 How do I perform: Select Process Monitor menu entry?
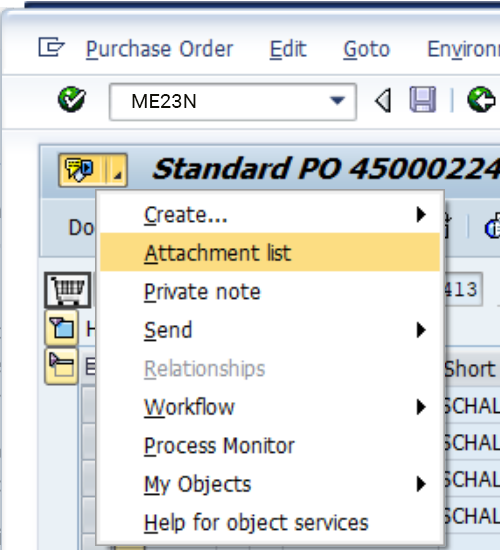point(270,445)
